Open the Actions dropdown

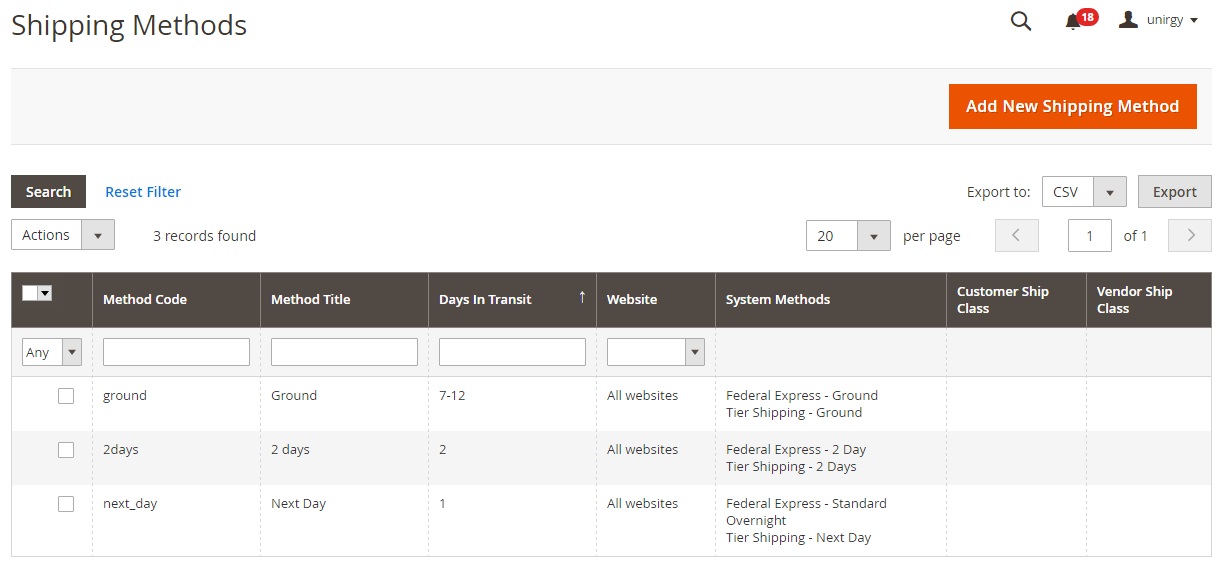point(63,235)
